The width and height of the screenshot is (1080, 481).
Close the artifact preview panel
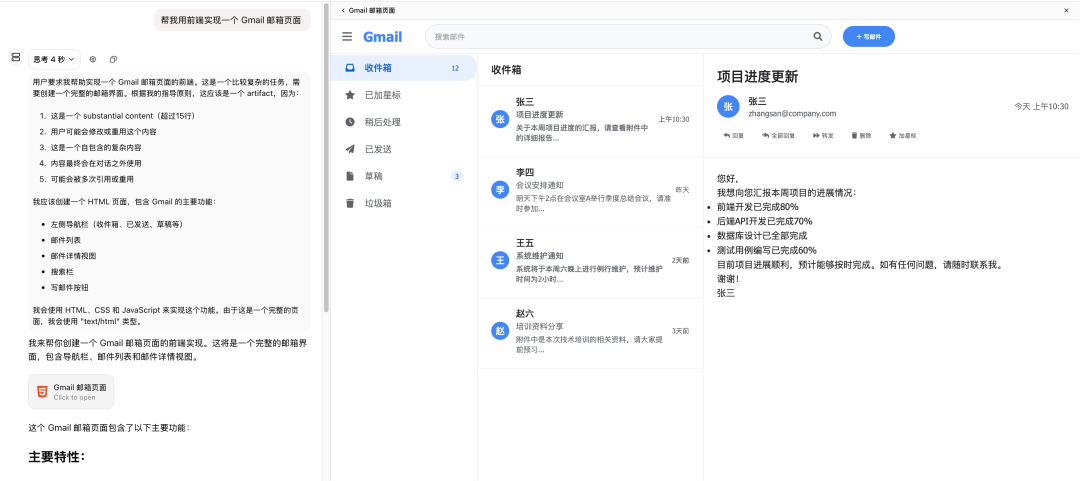tap(1067, 10)
